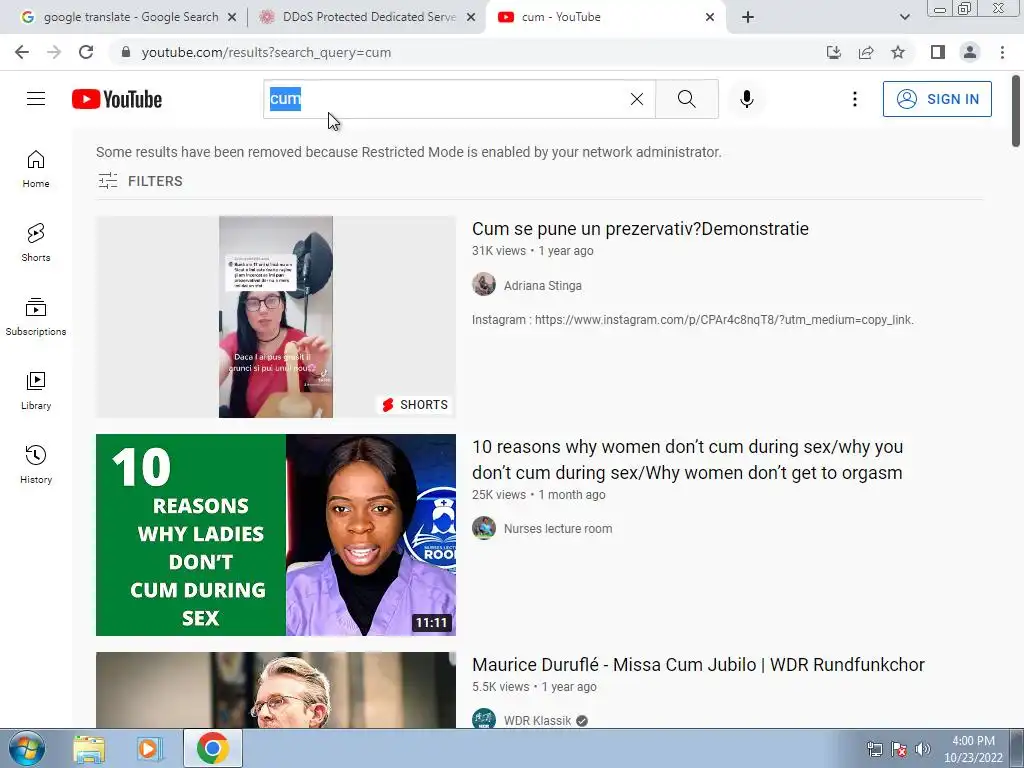Open 10 reasons video title
This screenshot has width=1024, height=768.
point(687,460)
